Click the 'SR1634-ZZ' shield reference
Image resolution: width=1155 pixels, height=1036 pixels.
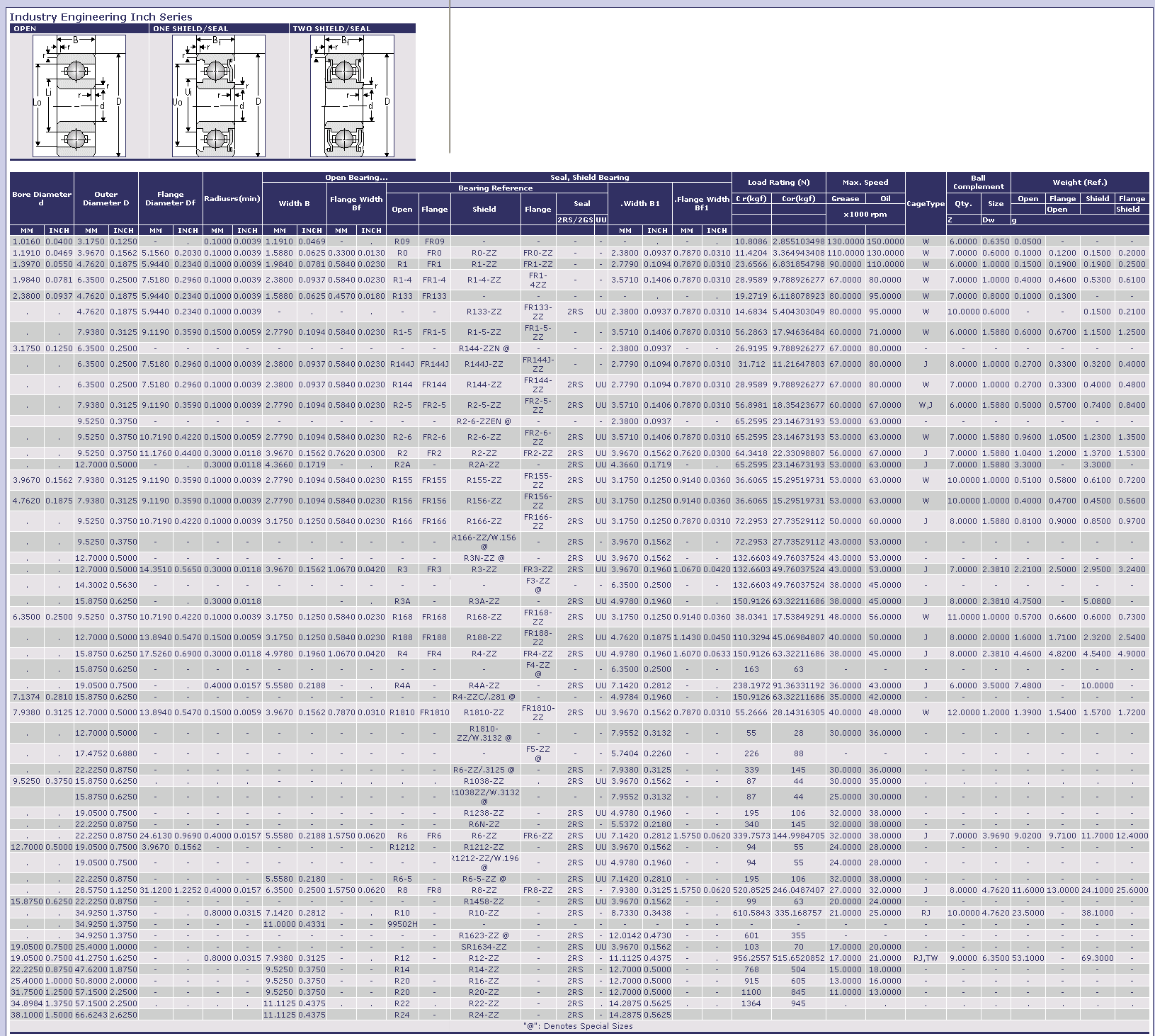(x=484, y=947)
